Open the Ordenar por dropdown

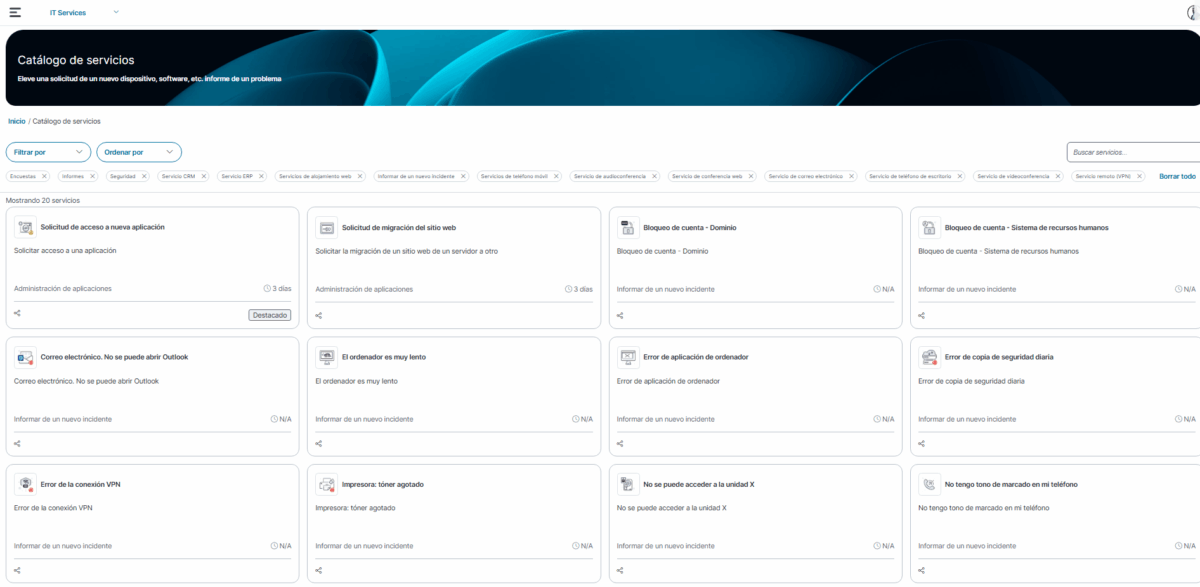click(x=139, y=152)
